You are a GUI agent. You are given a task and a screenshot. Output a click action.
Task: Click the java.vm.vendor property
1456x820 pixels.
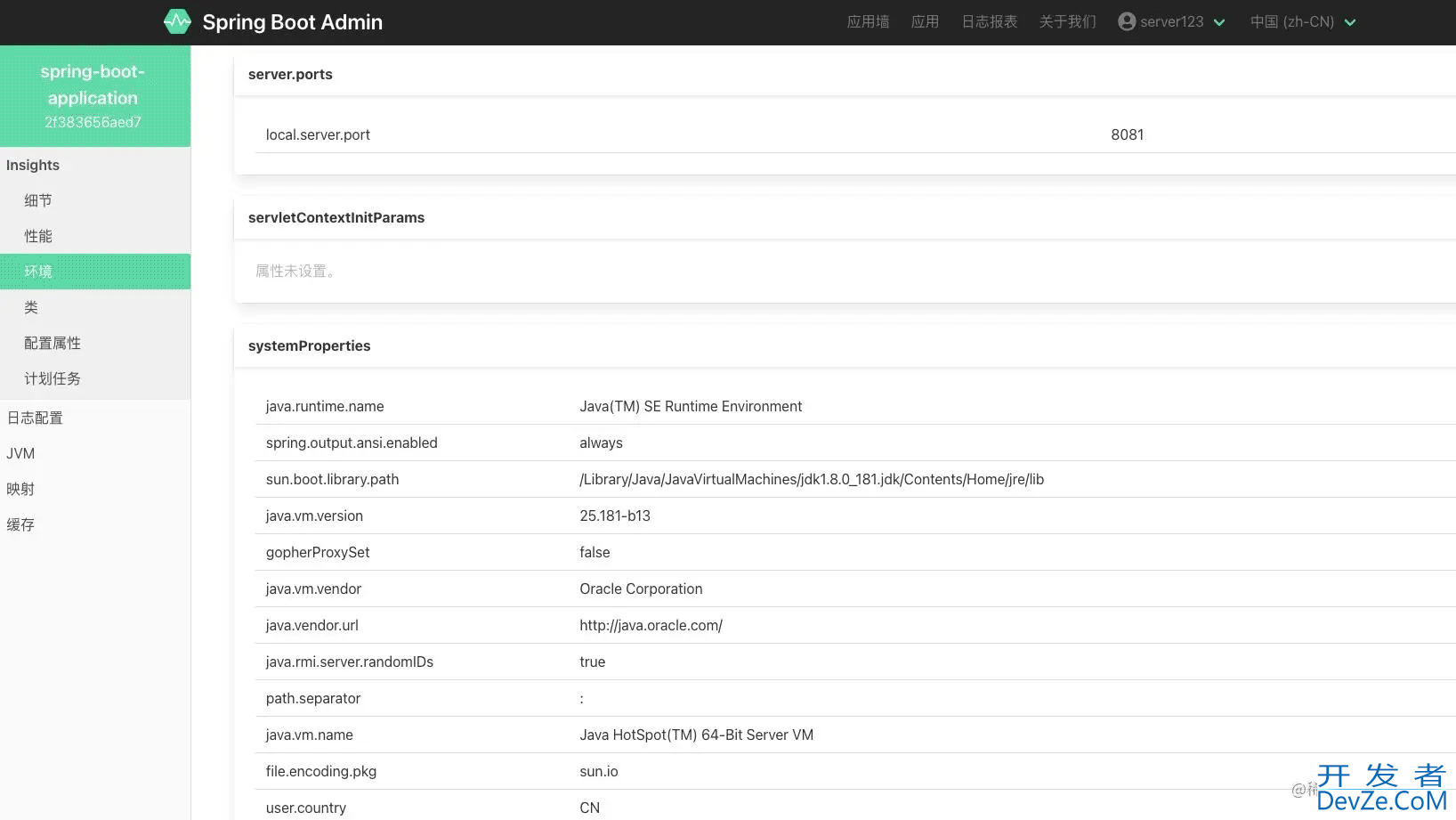pos(313,589)
